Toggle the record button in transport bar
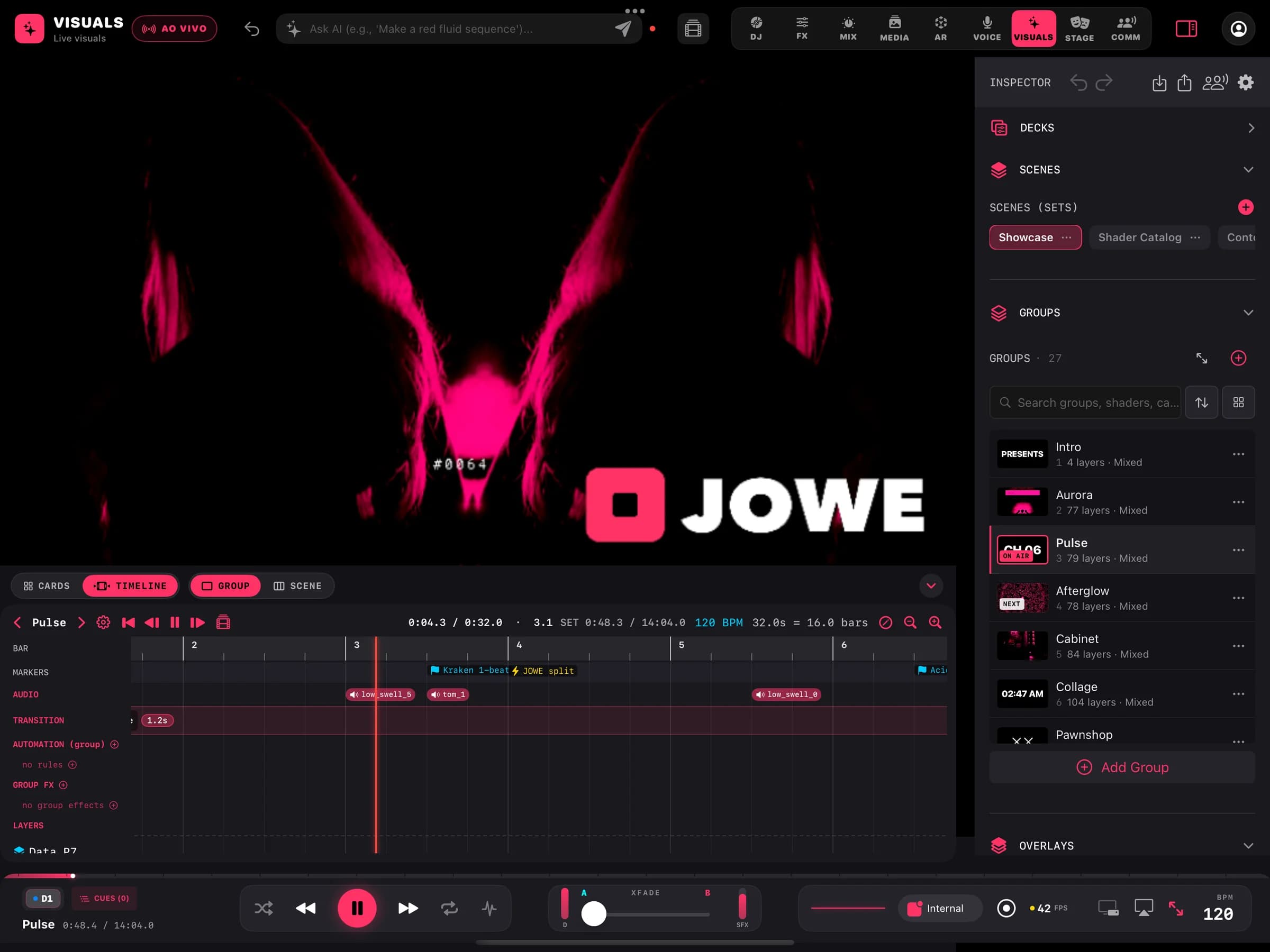Viewport: 1270px width, 952px height. tap(1006, 908)
